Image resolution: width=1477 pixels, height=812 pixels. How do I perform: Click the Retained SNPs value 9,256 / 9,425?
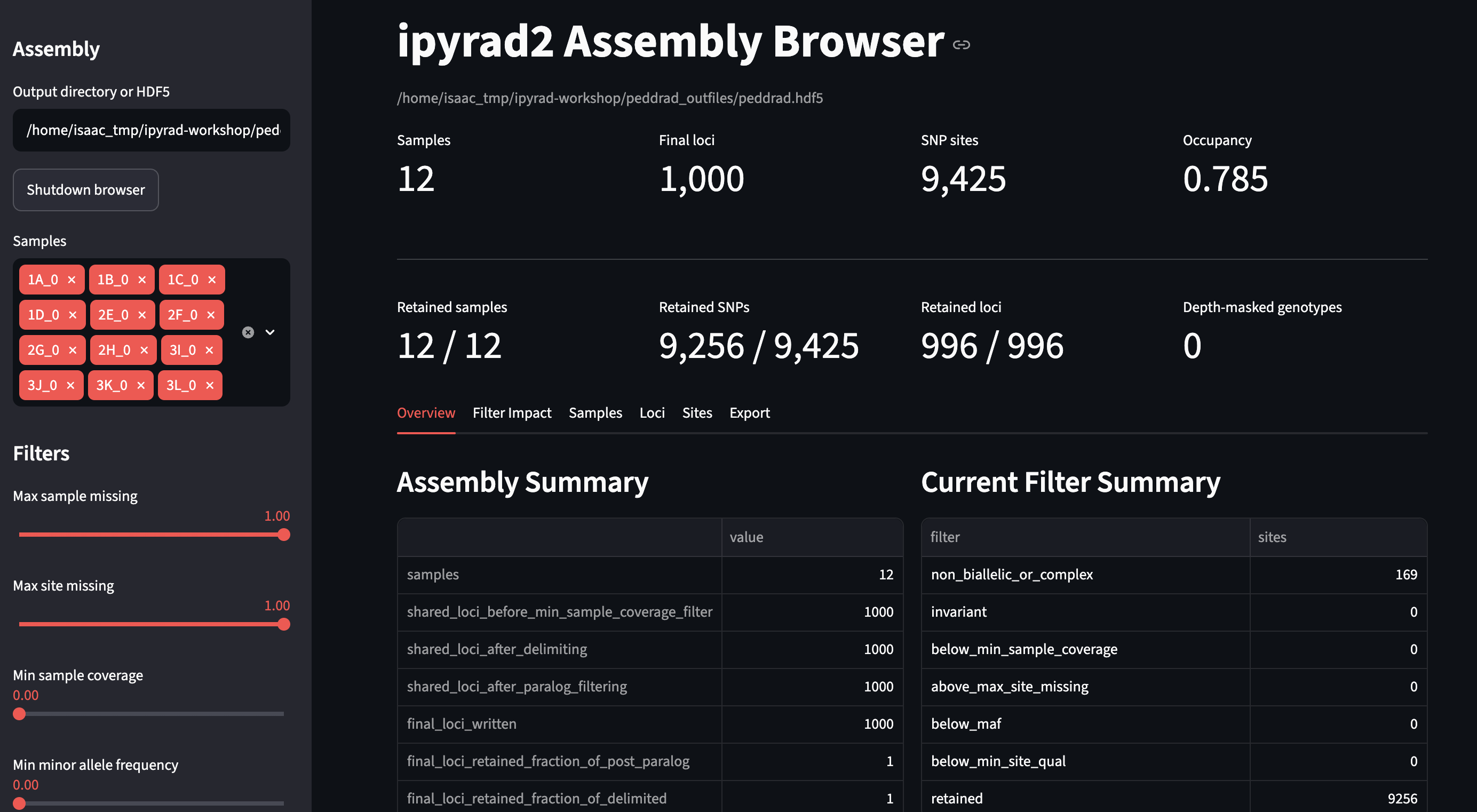[x=759, y=346]
